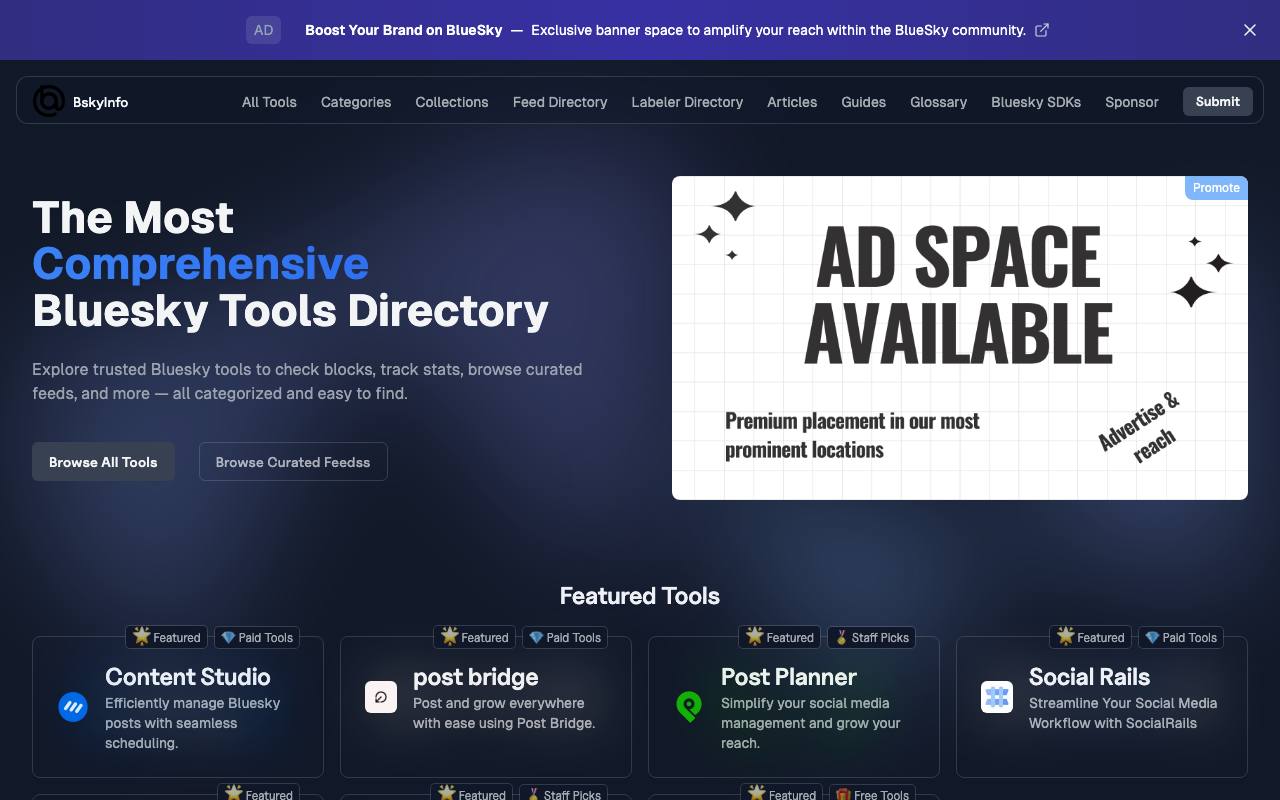View the Glossary page
This screenshot has width=1280, height=800.
tap(938, 102)
